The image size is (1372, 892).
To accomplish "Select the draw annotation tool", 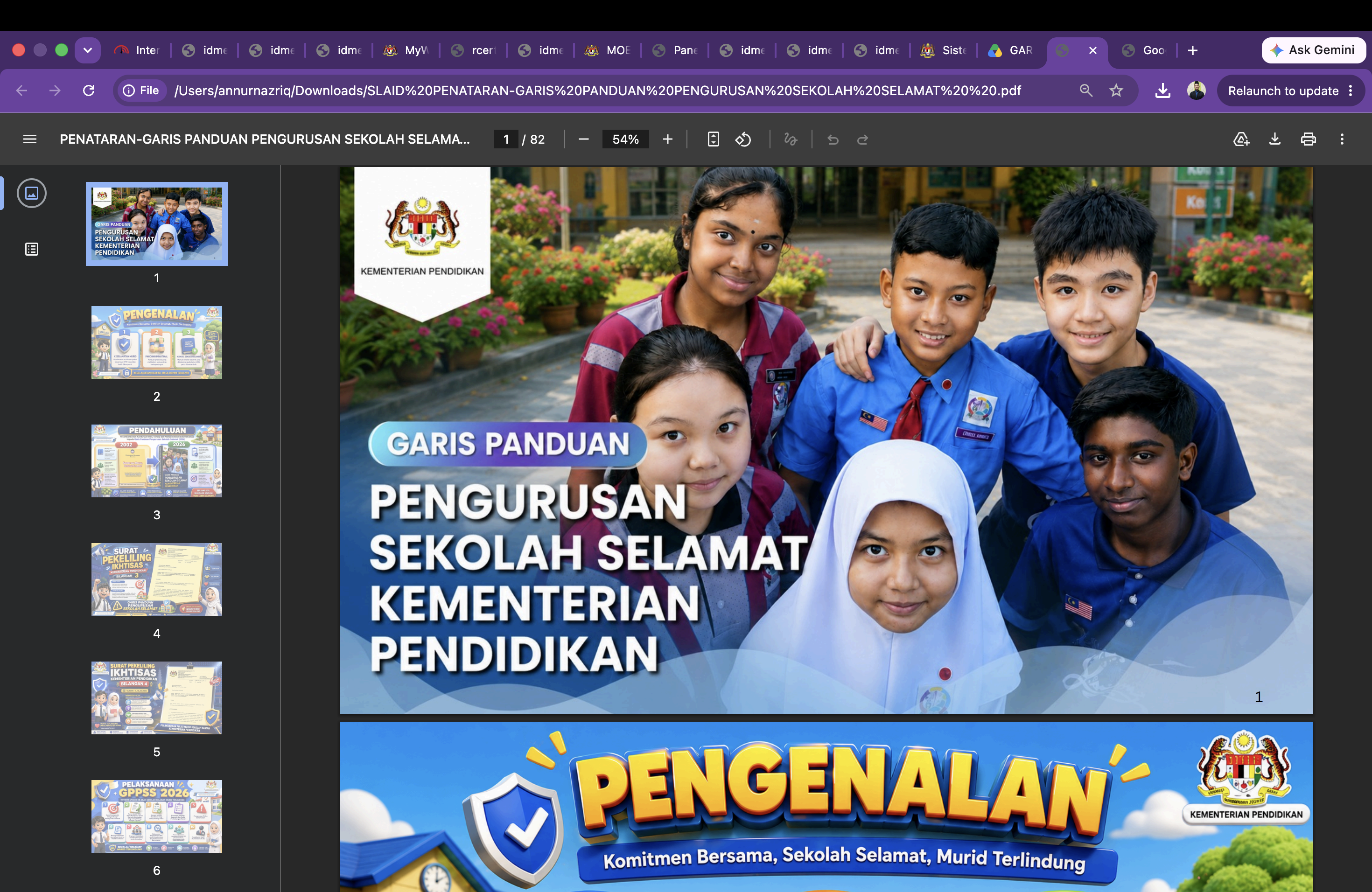I will coord(791,139).
